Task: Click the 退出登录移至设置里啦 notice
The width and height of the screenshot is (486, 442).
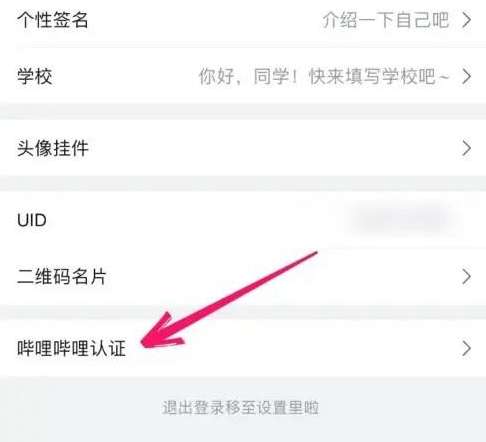Action: click(240, 408)
